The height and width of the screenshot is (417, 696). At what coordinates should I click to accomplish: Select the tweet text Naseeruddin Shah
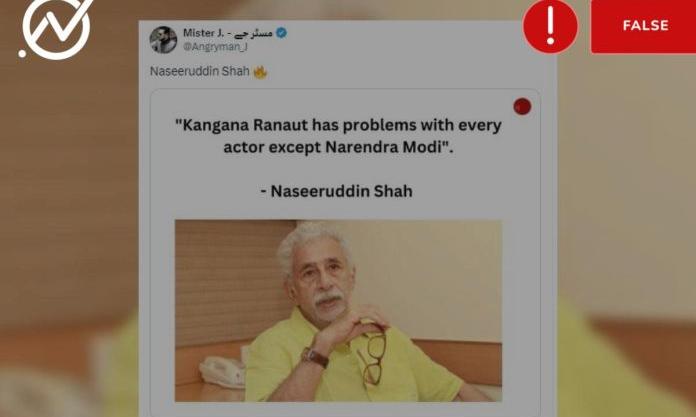[200, 71]
